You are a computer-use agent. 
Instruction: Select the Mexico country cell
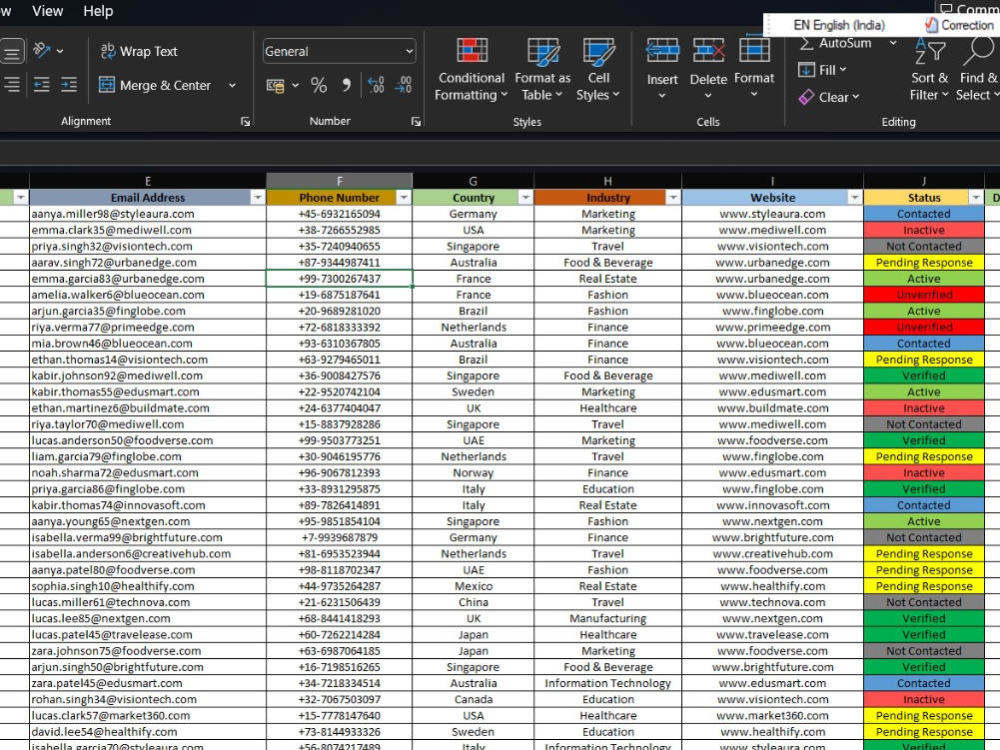pos(473,586)
